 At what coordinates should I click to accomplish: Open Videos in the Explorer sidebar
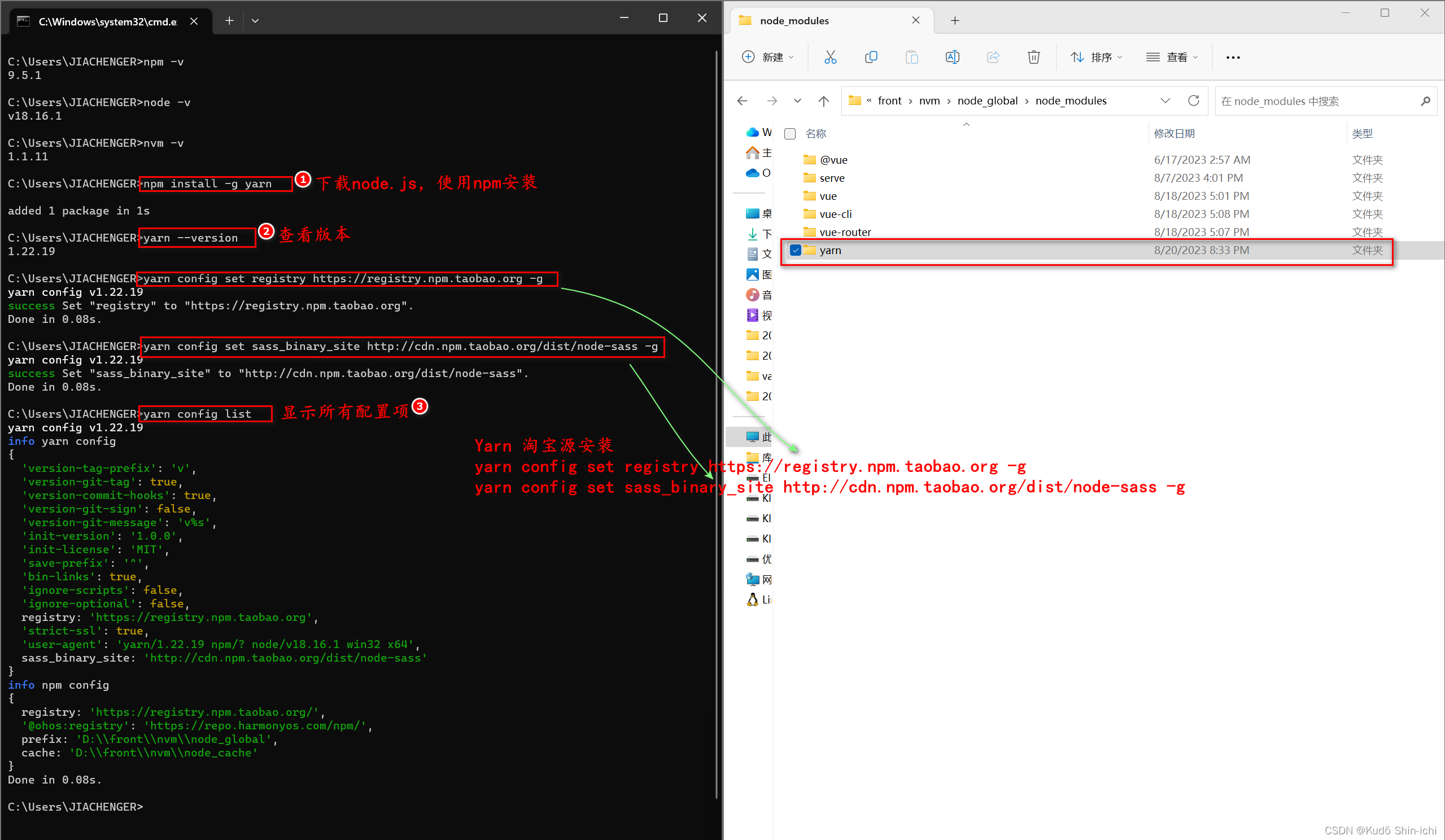pos(758,316)
